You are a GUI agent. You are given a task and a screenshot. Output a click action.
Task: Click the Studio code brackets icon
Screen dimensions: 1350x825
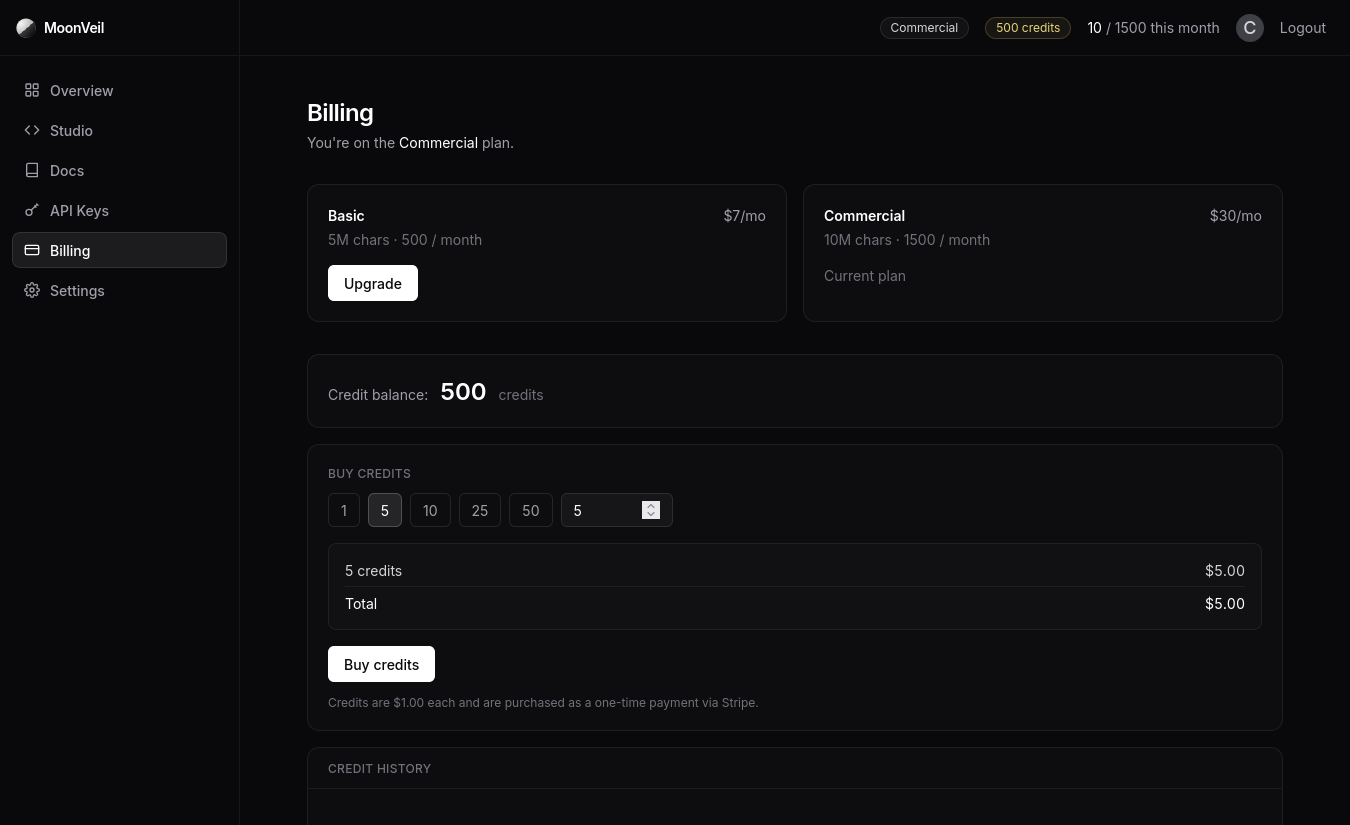(x=32, y=130)
